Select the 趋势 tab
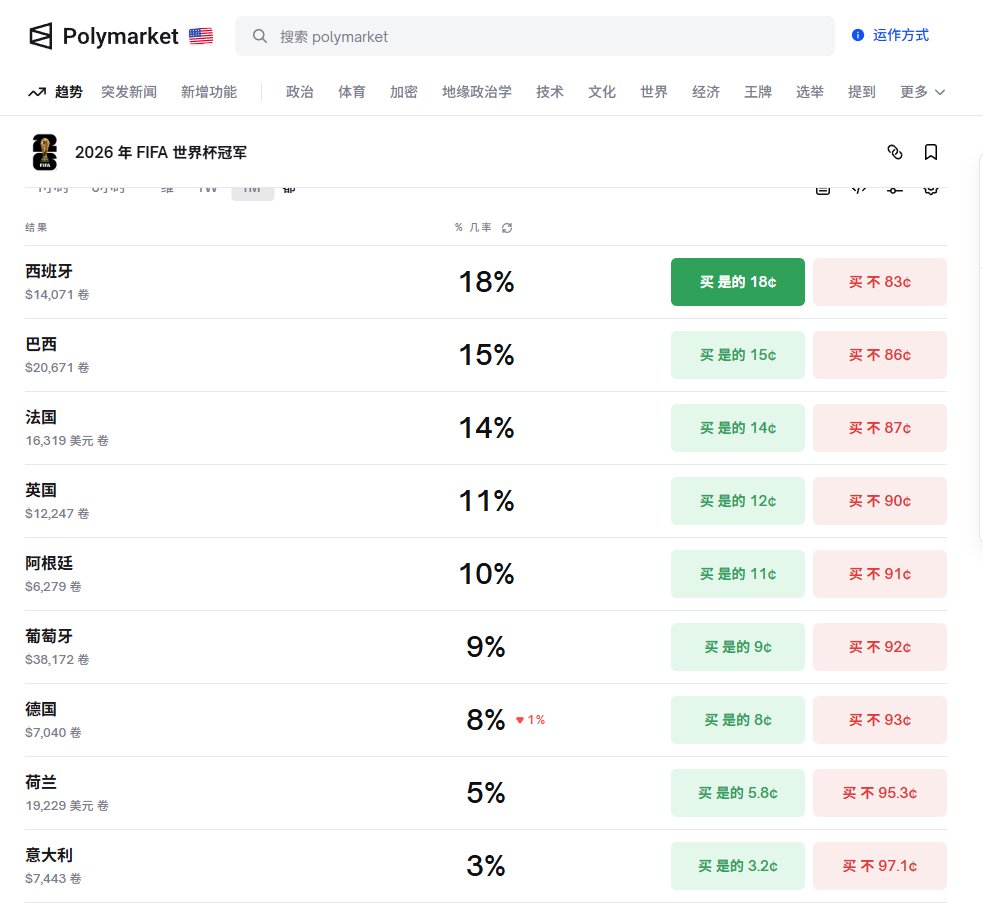Viewport: 983px width, 905px height. (x=69, y=92)
